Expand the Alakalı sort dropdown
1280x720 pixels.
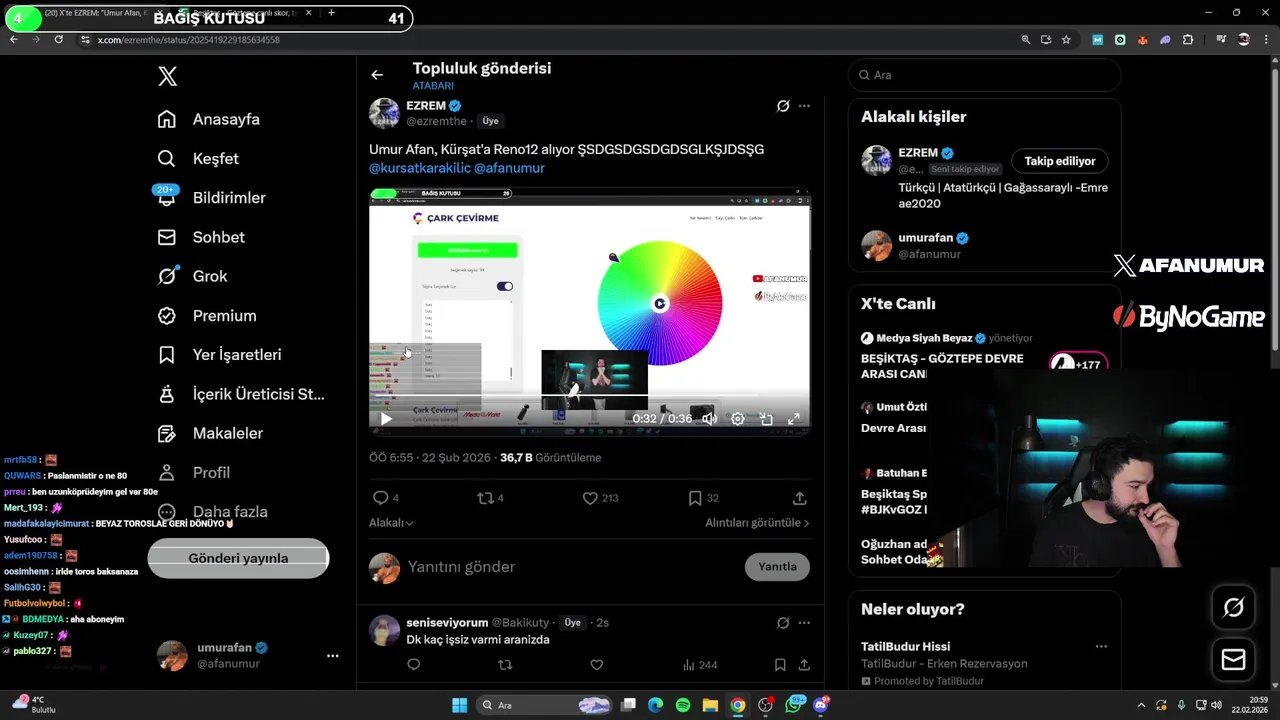tap(391, 522)
